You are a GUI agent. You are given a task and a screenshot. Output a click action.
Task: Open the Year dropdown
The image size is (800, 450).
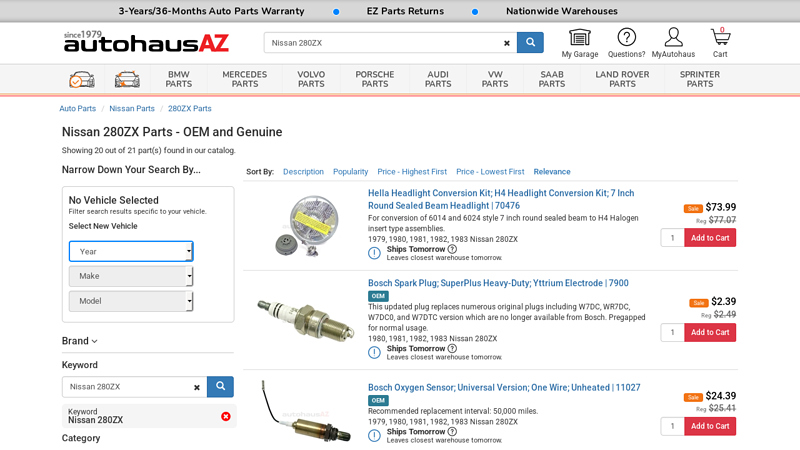[x=131, y=251]
